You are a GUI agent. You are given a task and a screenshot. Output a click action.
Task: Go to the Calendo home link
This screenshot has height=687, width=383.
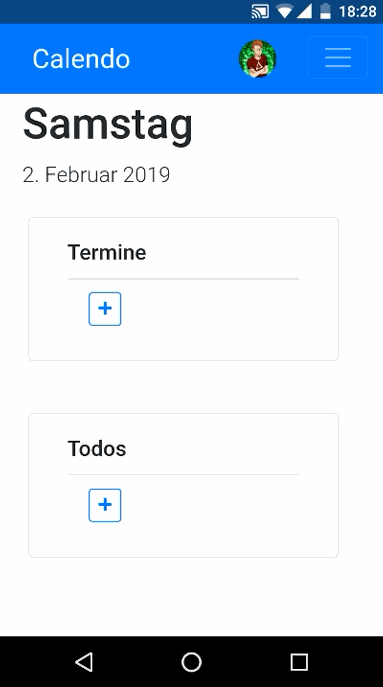click(x=81, y=59)
